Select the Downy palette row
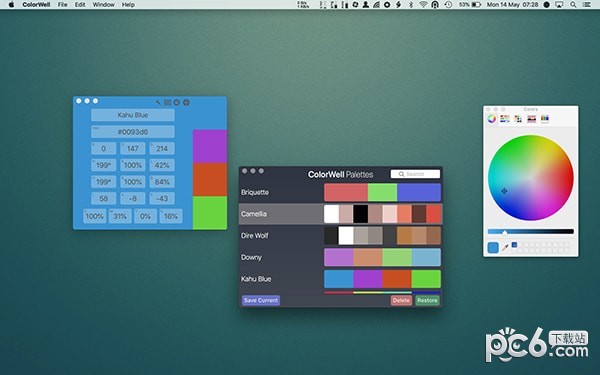The width and height of the screenshot is (600, 375). point(341,257)
